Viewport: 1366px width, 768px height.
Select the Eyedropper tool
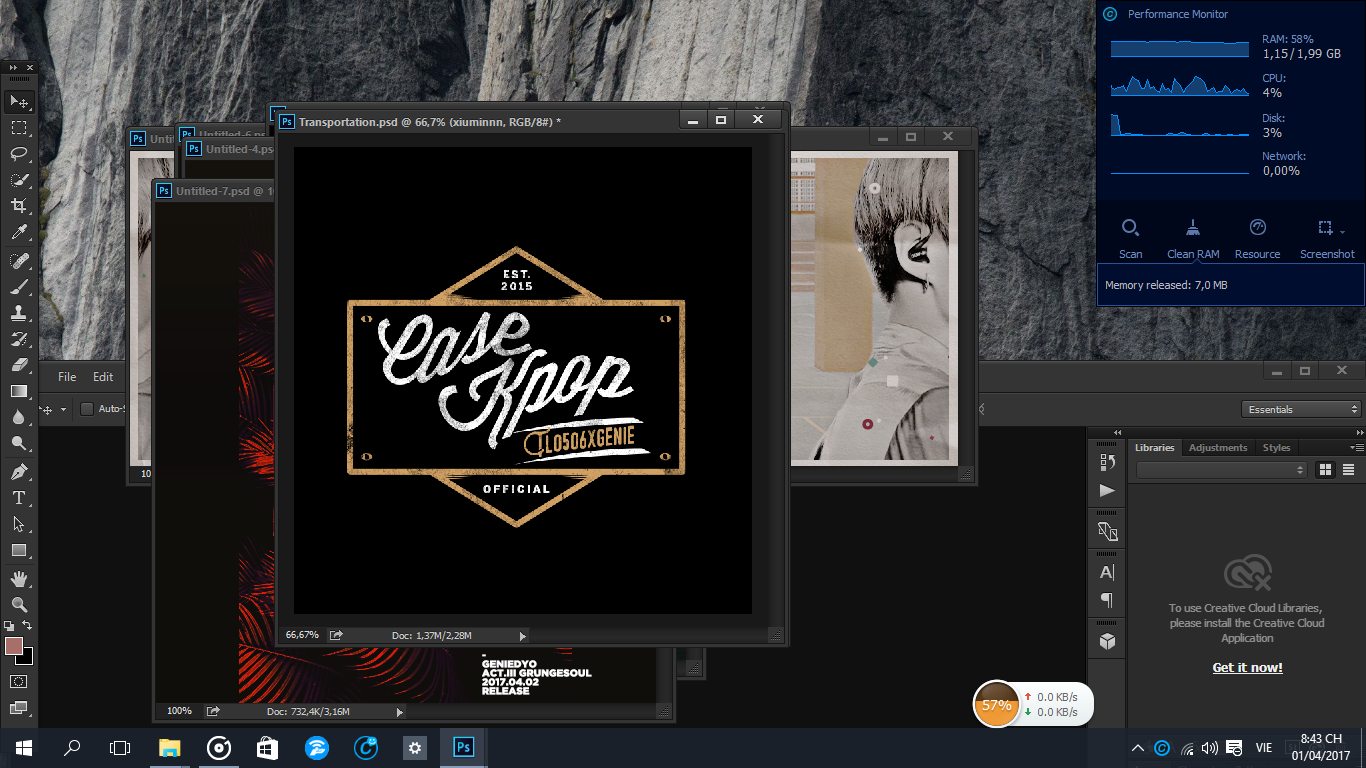19,232
